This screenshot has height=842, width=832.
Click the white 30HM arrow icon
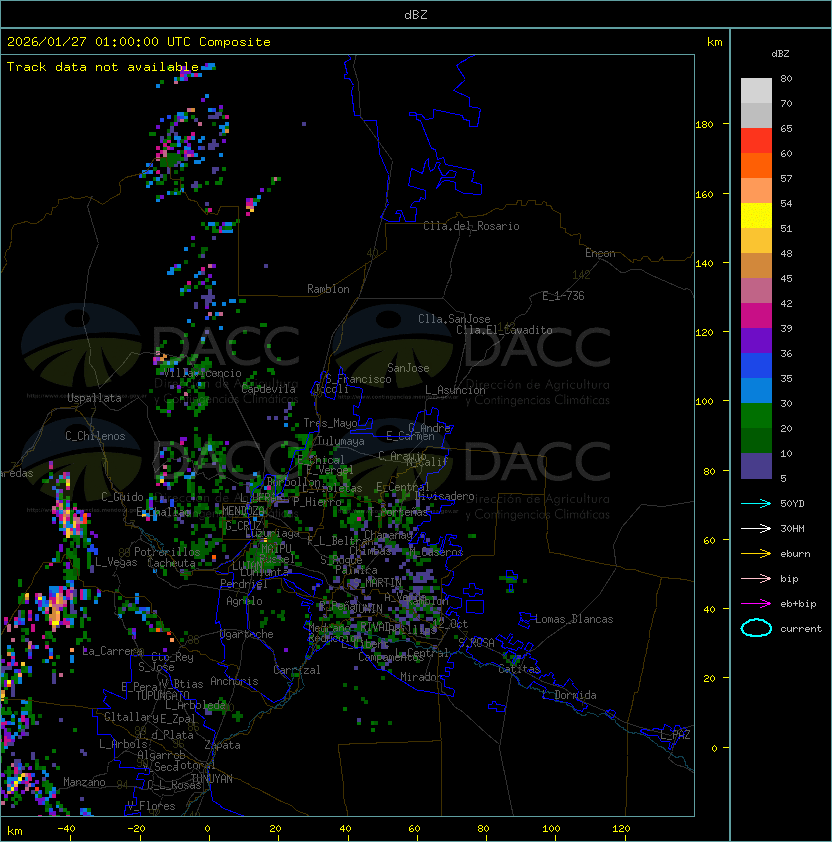coord(756,528)
